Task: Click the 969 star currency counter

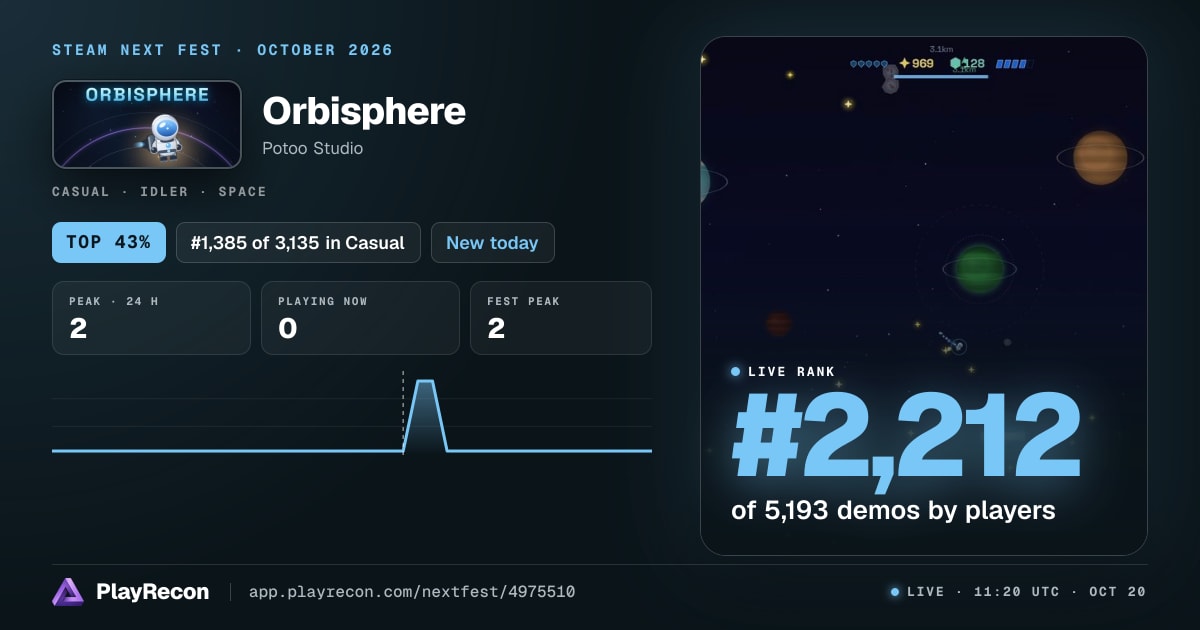Action: click(916, 63)
